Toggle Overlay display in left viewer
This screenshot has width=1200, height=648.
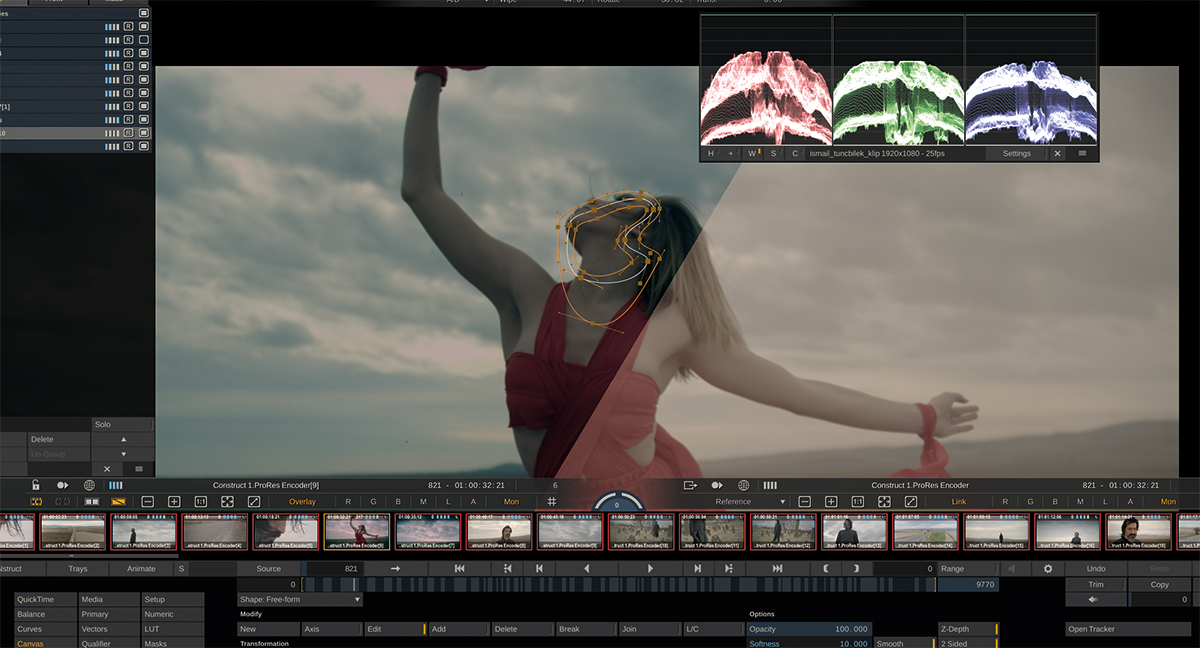302,501
